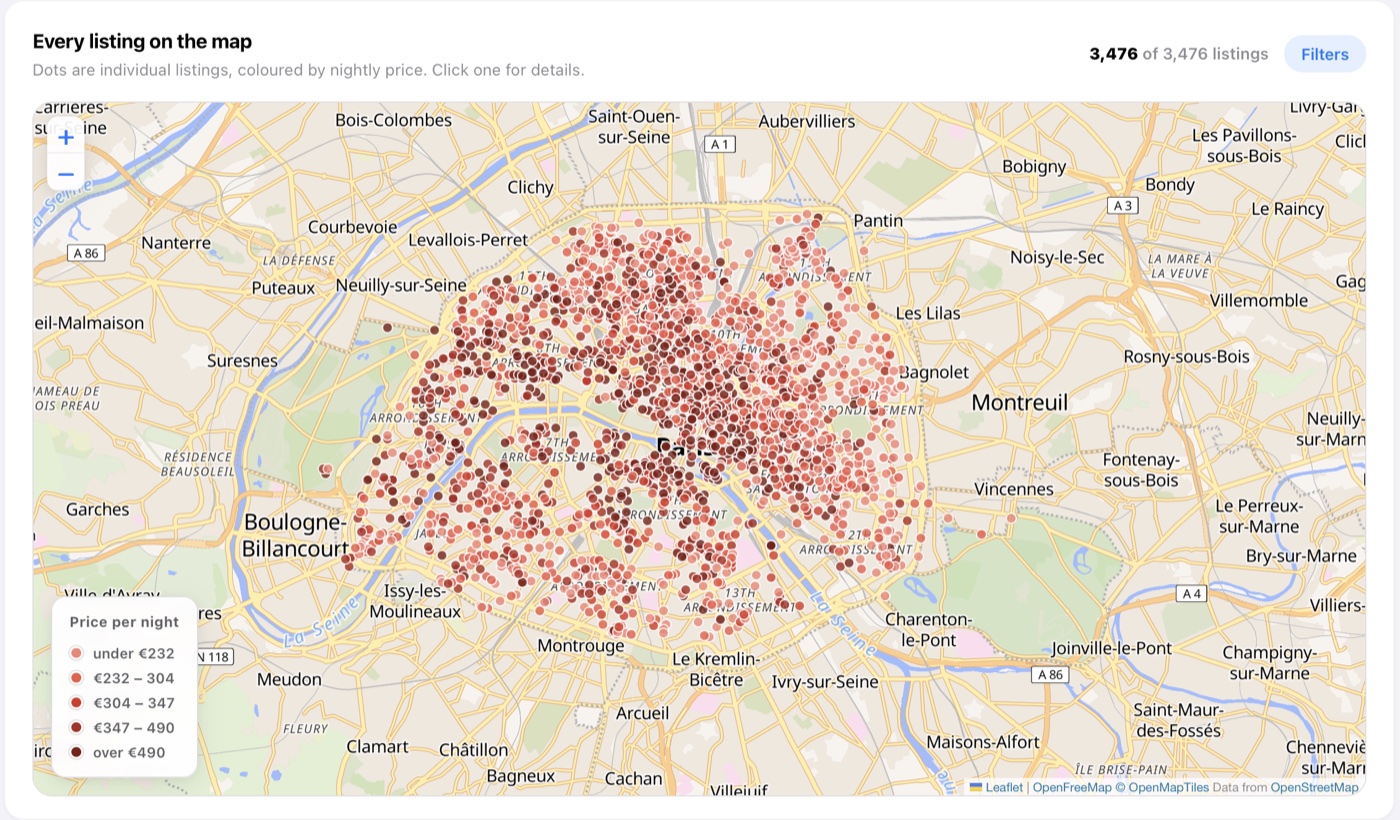1400x820 pixels.
Task: Click the 'Price per night' legend title
Action: [x=124, y=622]
